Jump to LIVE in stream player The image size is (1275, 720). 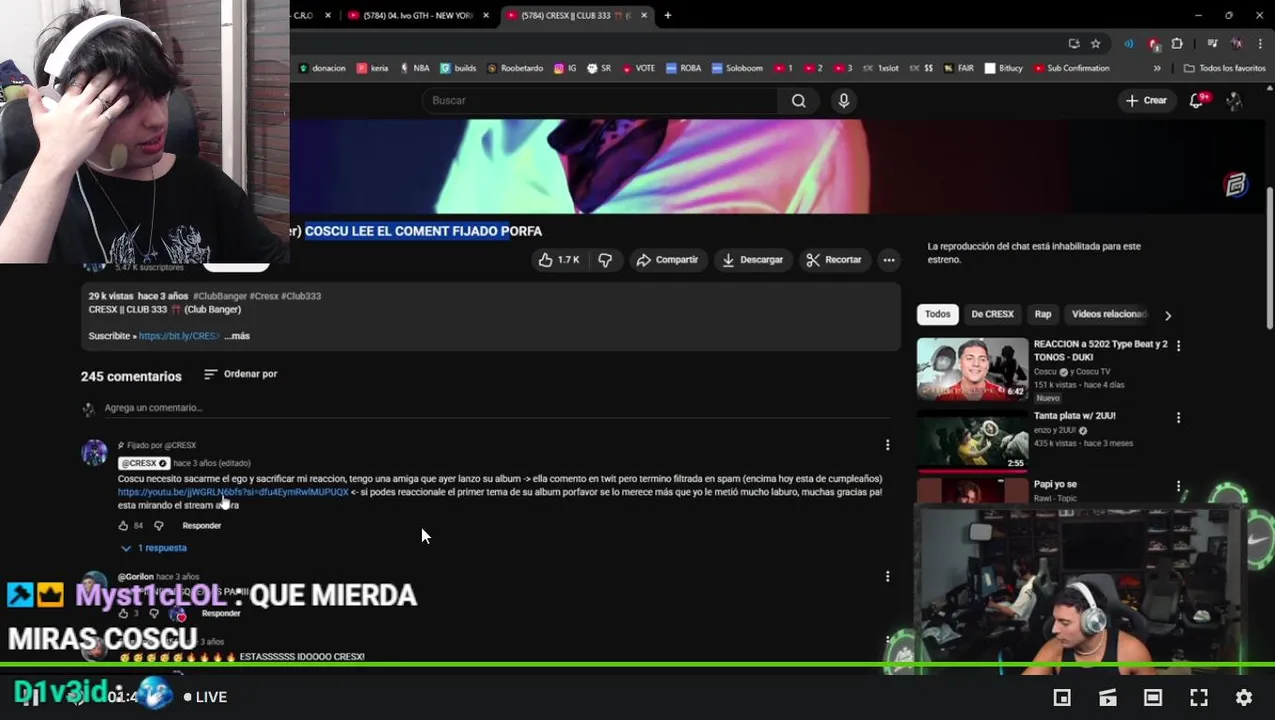pos(205,697)
